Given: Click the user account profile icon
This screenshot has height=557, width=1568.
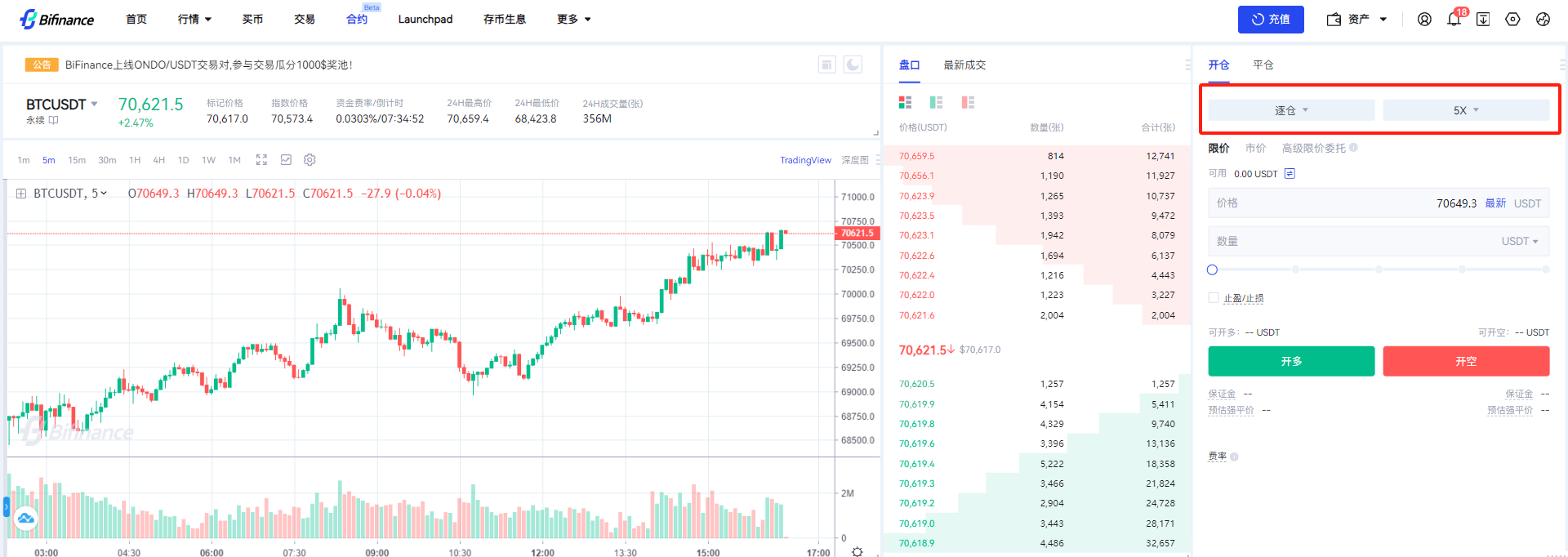Looking at the screenshot, I should pos(1424,20).
